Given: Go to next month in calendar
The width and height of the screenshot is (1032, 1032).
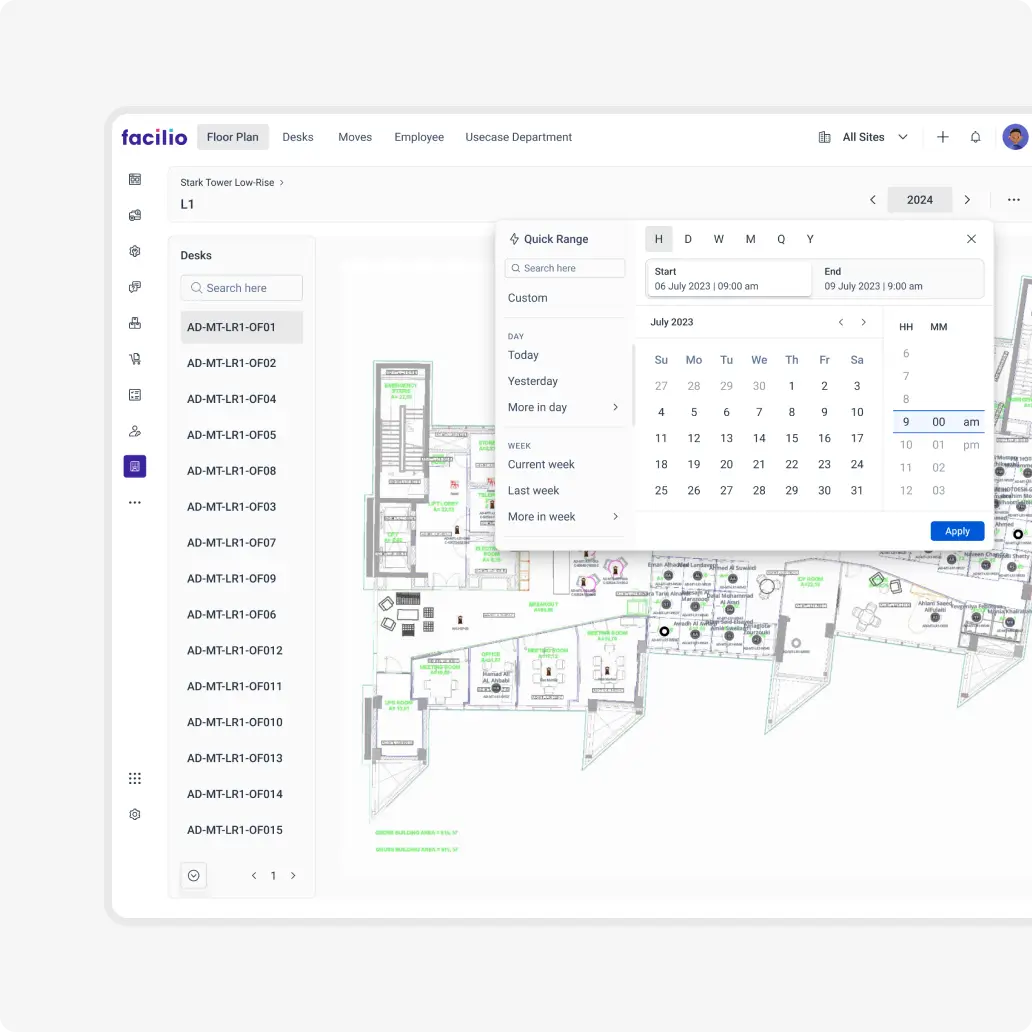Looking at the screenshot, I should click(x=864, y=322).
